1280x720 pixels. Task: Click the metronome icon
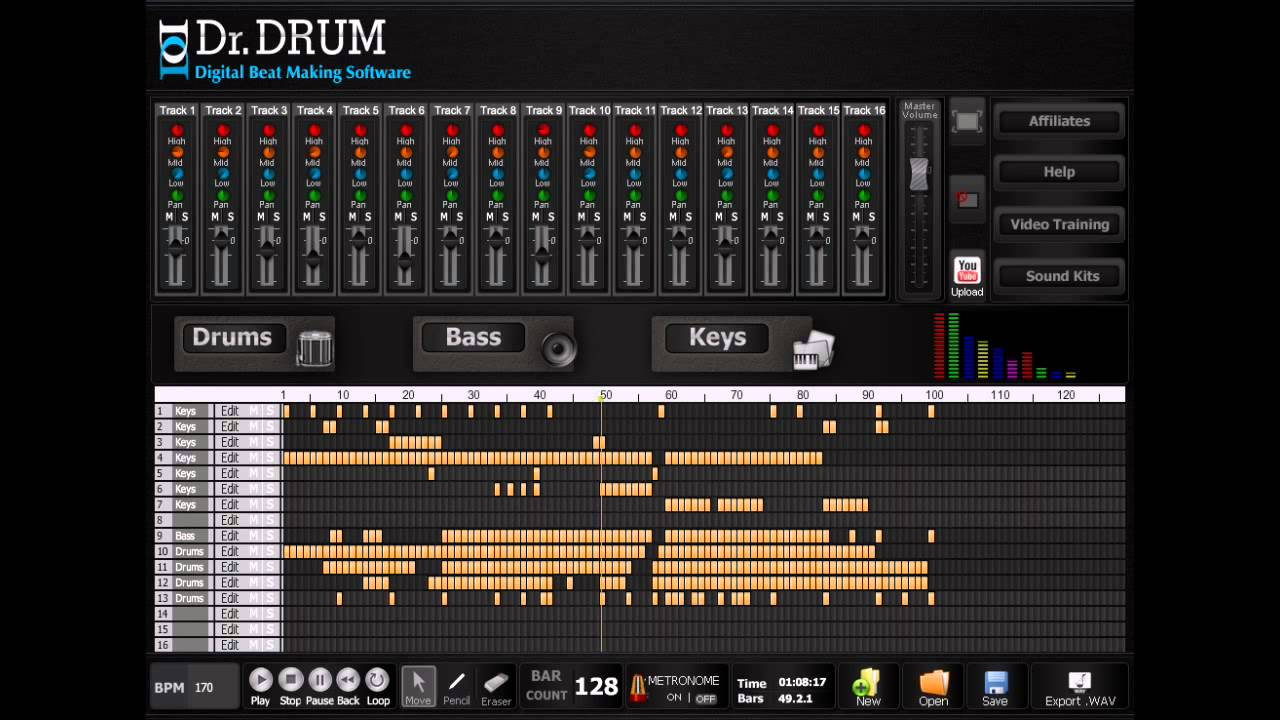coord(637,689)
